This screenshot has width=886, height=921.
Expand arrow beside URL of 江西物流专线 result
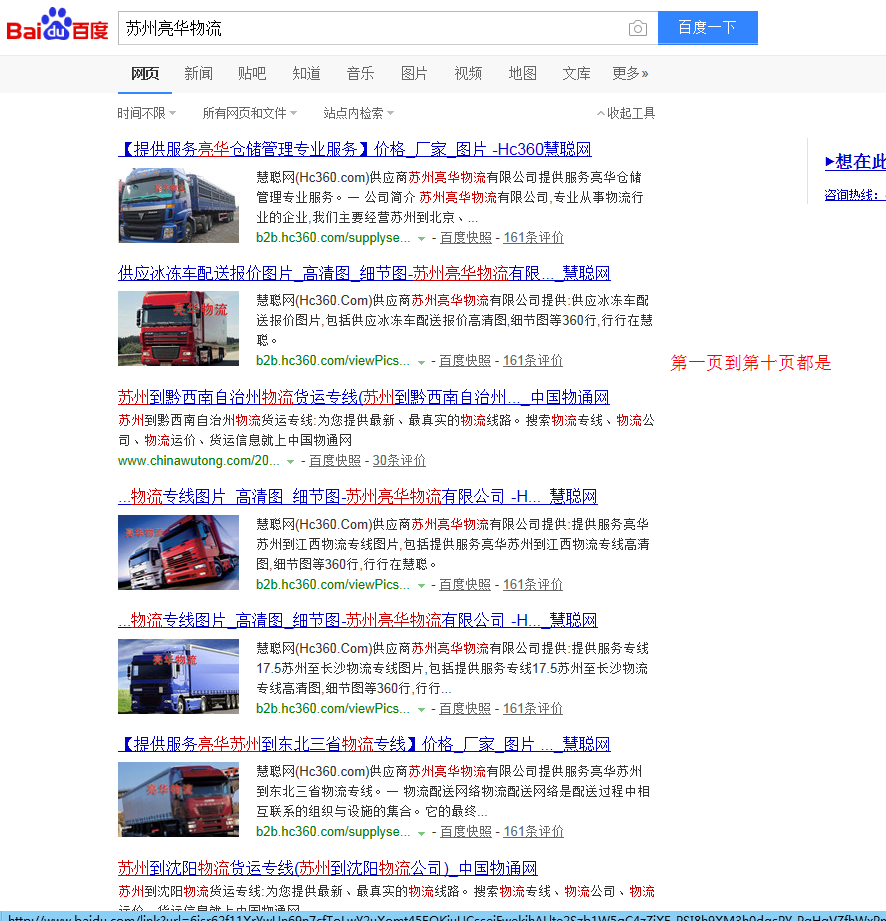click(x=421, y=586)
